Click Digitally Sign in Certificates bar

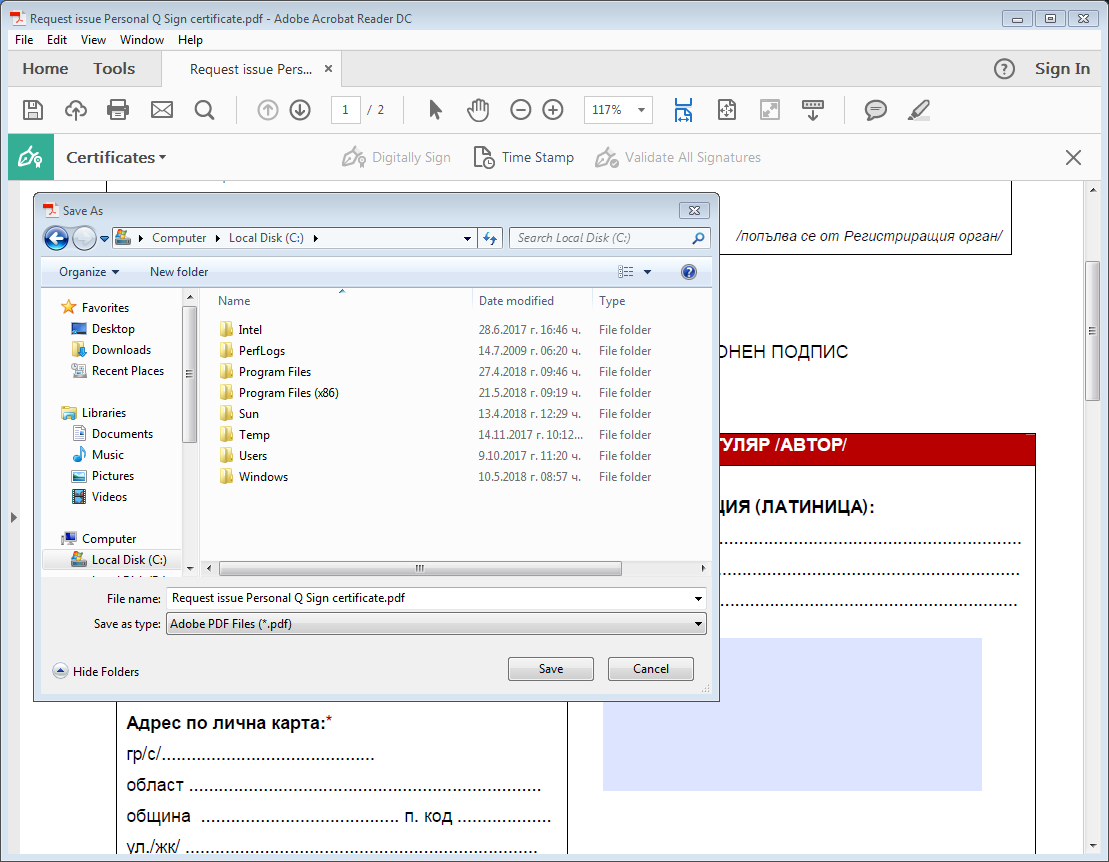396,157
